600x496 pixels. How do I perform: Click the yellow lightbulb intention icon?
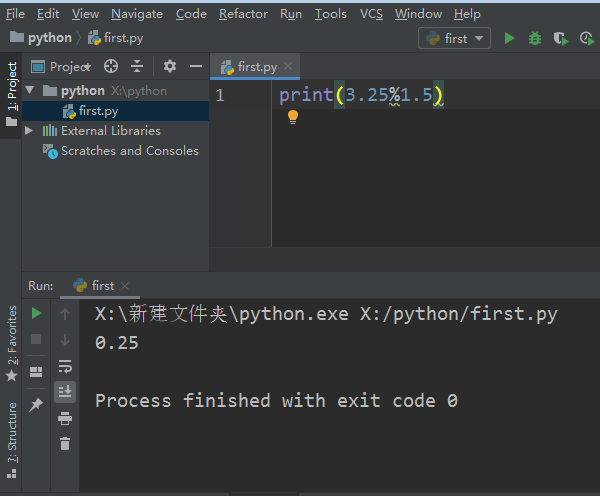(293, 117)
